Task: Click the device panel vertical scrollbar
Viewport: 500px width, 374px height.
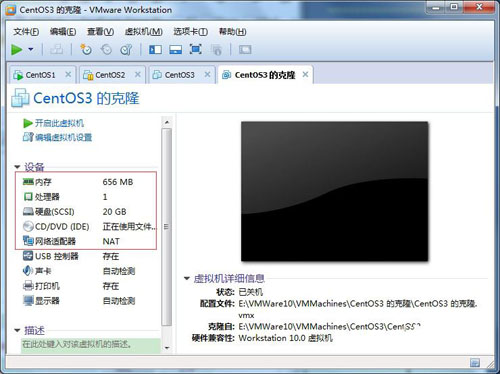Action: (167, 227)
